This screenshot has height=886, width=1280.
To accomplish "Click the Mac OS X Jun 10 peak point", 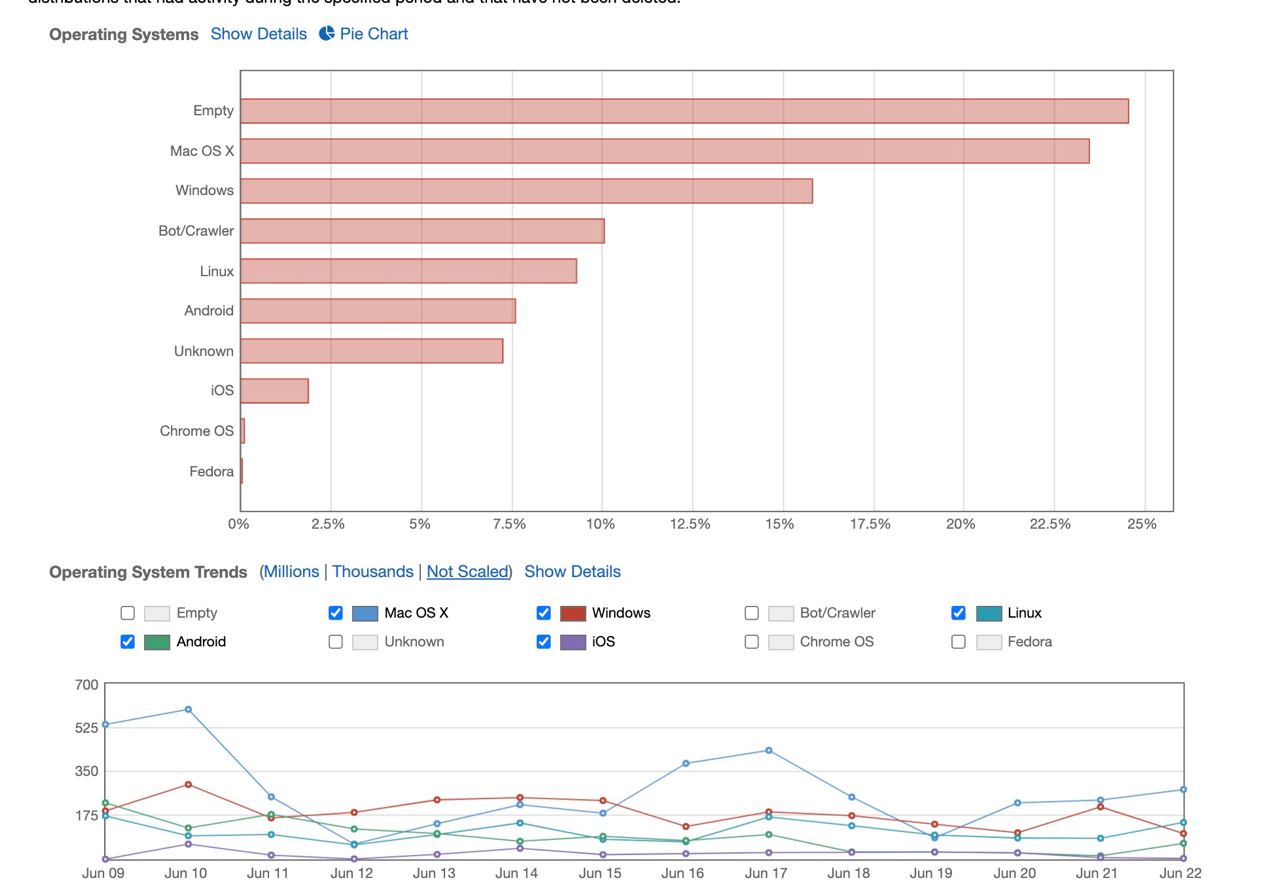I will click(188, 710).
